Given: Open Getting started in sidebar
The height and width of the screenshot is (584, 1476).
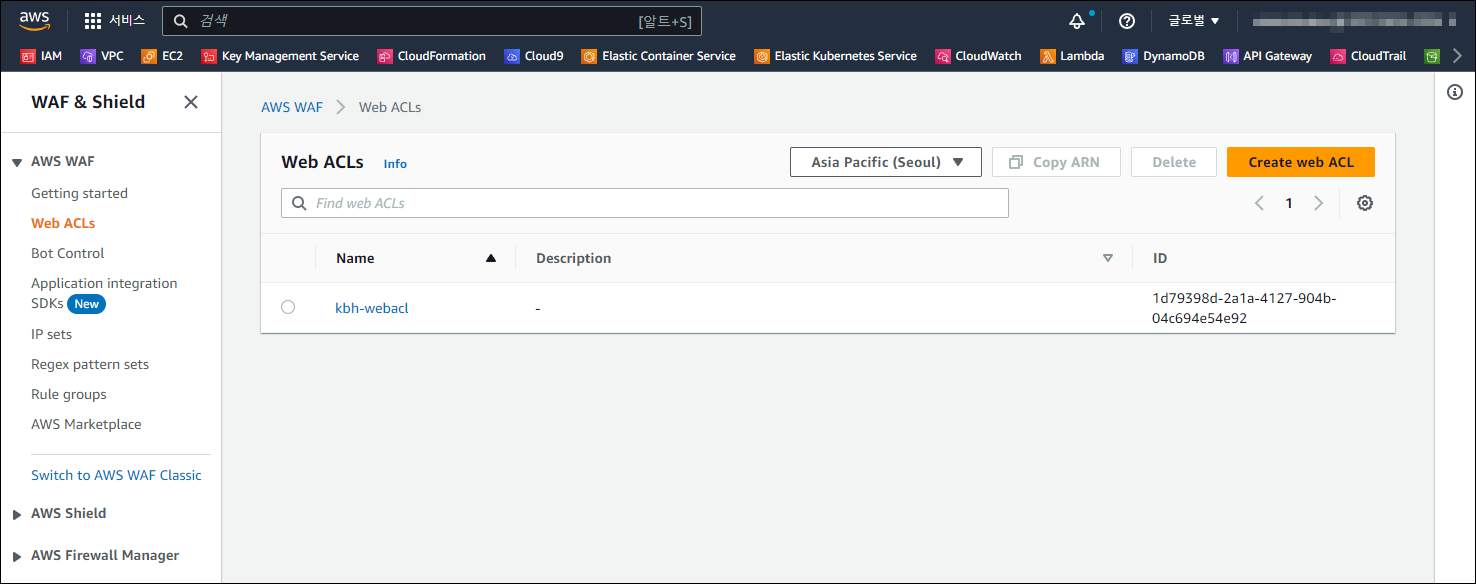Looking at the screenshot, I should (79, 193).
